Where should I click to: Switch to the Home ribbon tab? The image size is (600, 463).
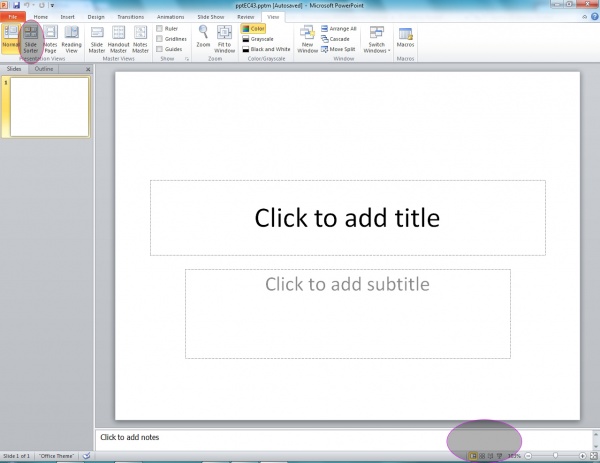point(41,17)
